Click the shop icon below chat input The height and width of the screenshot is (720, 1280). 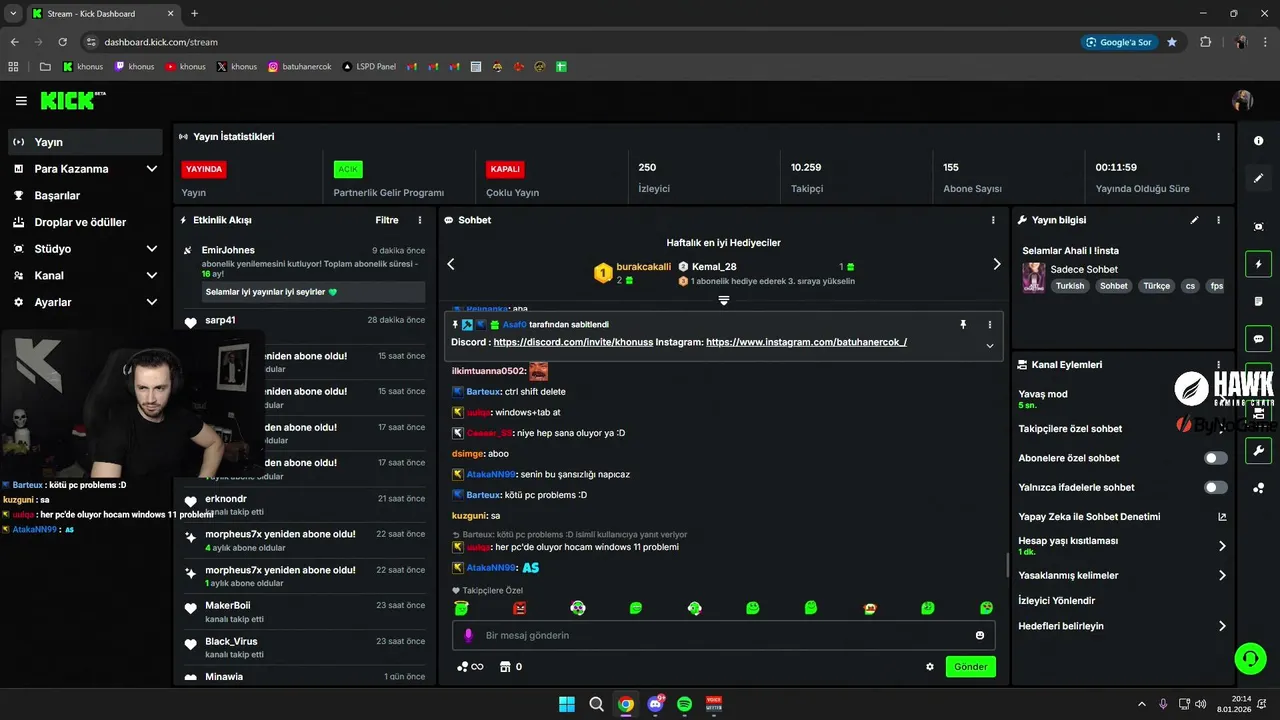505,667
